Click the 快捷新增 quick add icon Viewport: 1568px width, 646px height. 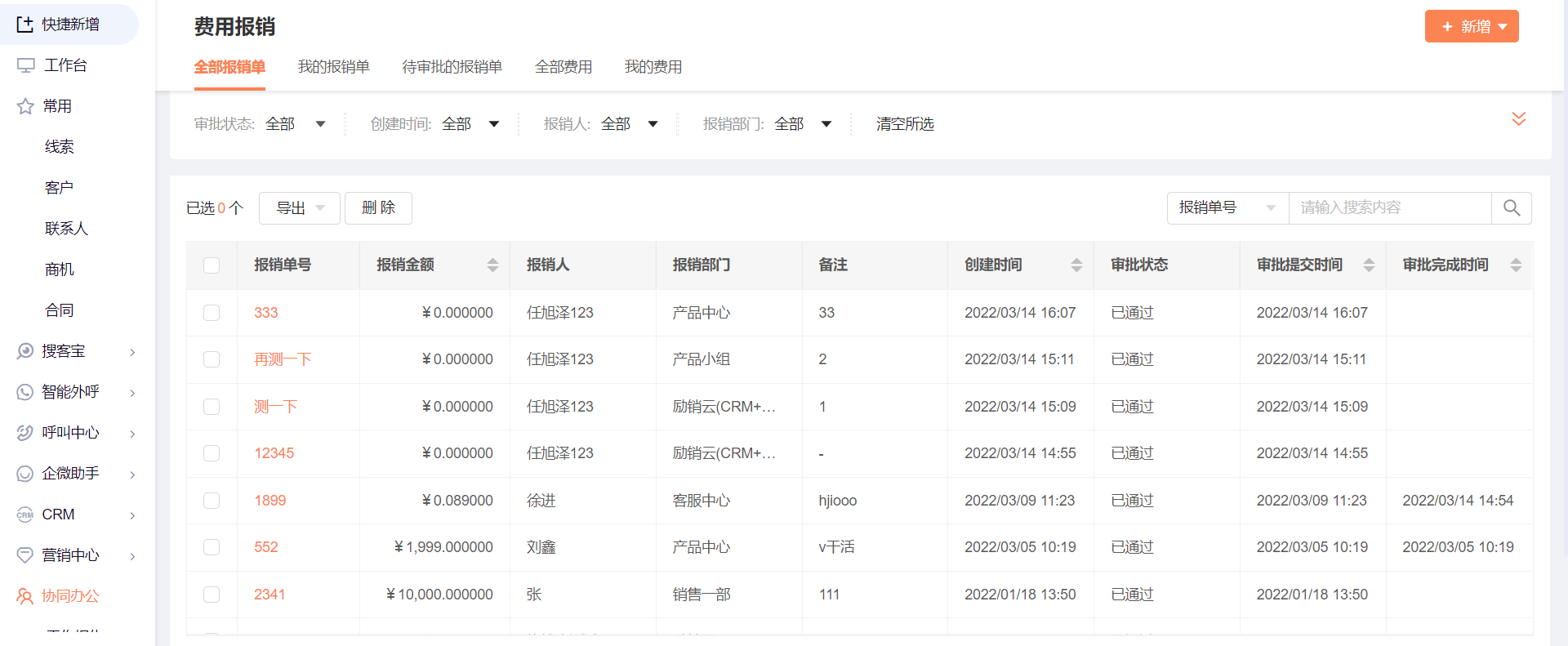25,25
